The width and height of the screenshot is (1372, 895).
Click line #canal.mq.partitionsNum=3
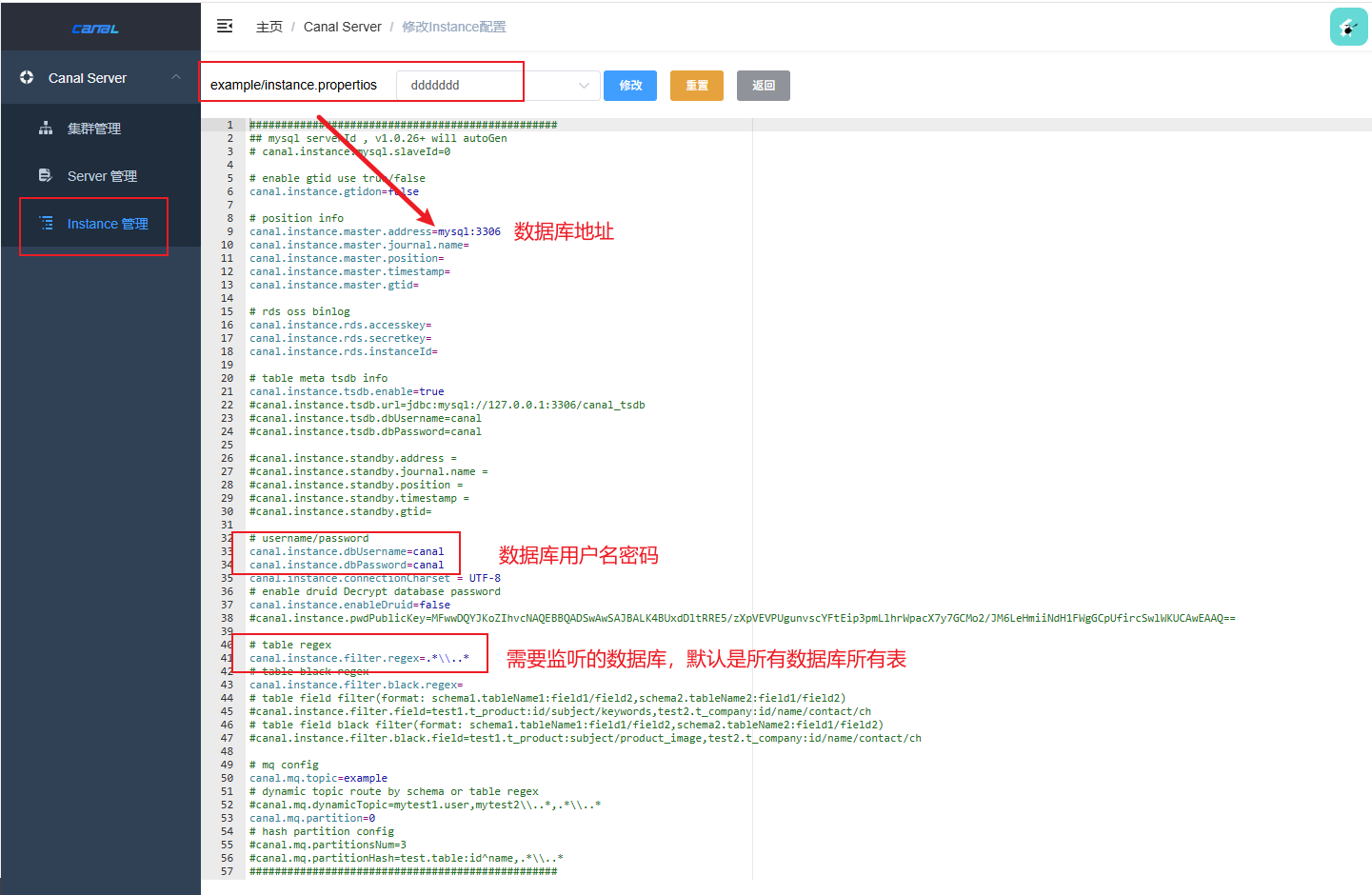pos(328,845)
